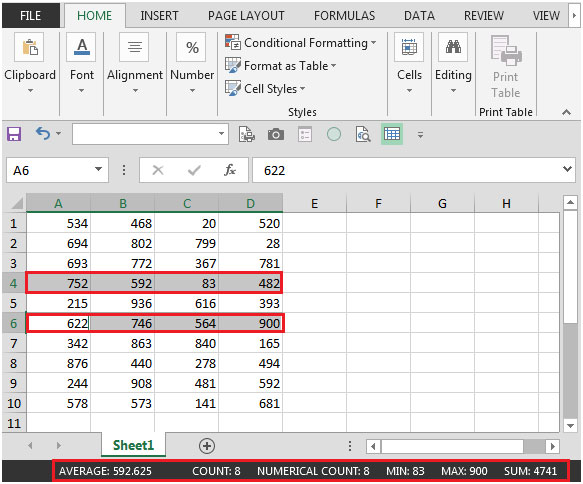583x484 pixels.
Task: Select row 8 header
Action: (x=14, y=363)
